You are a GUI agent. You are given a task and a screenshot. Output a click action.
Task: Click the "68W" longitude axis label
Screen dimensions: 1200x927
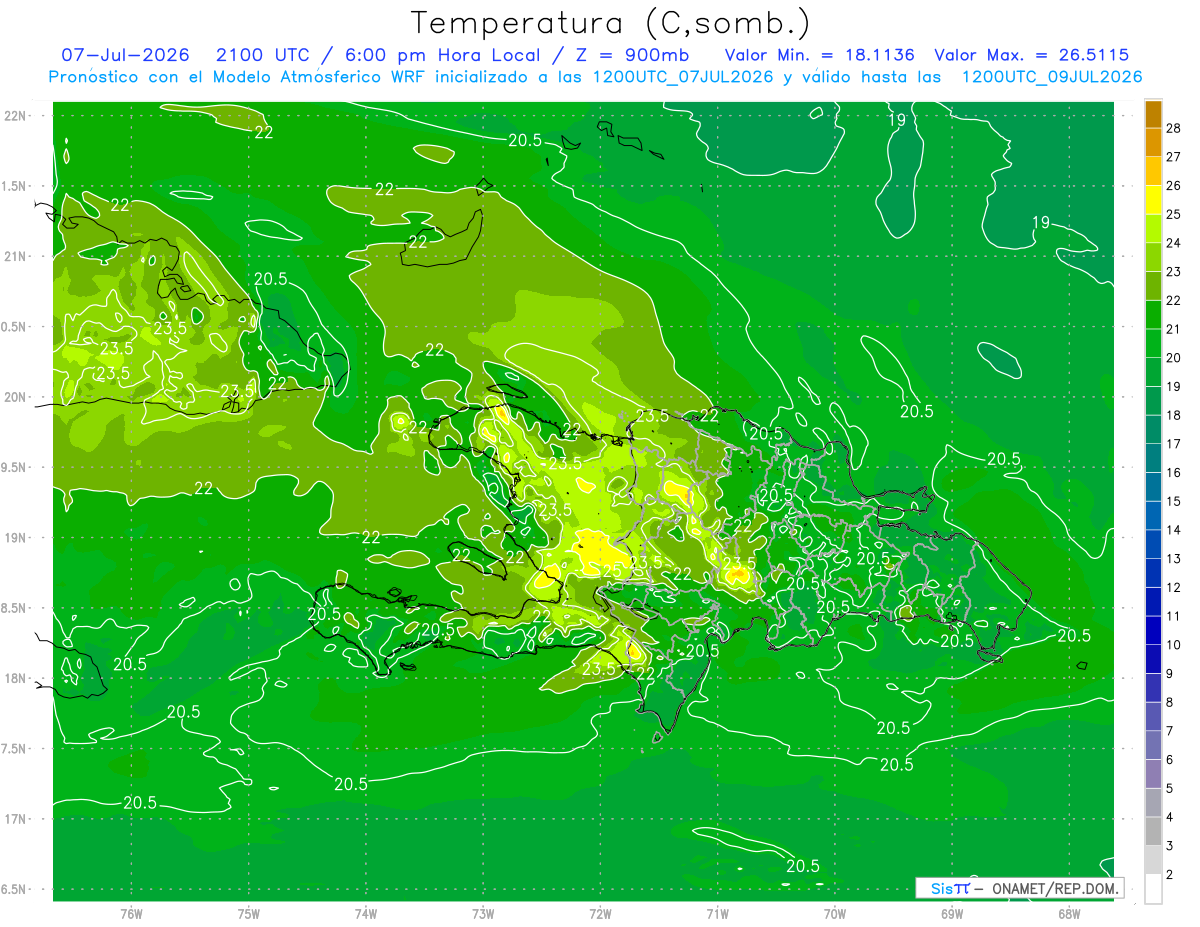tap(1069, 915)
